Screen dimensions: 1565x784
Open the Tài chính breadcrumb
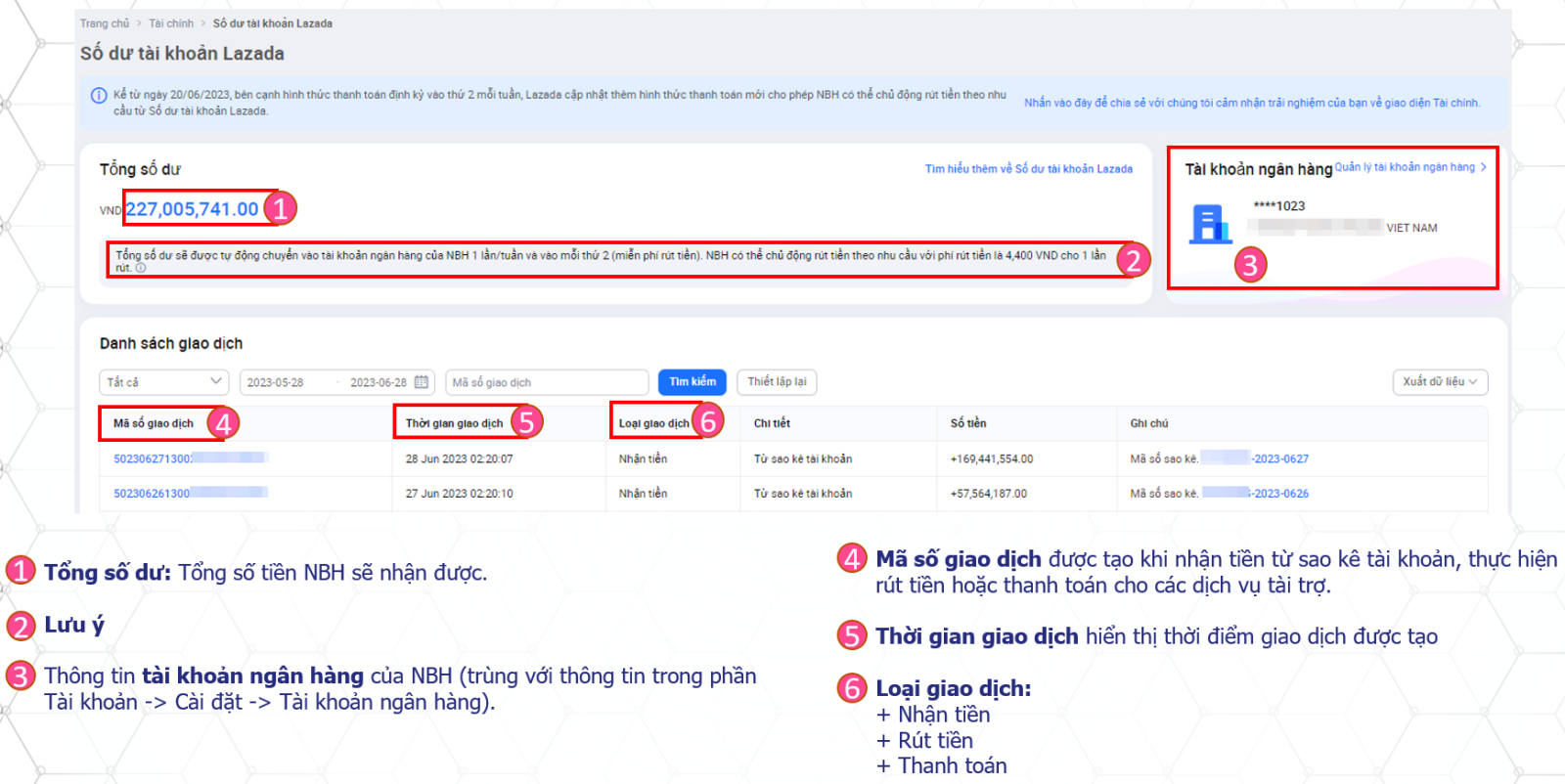point(171,23)
